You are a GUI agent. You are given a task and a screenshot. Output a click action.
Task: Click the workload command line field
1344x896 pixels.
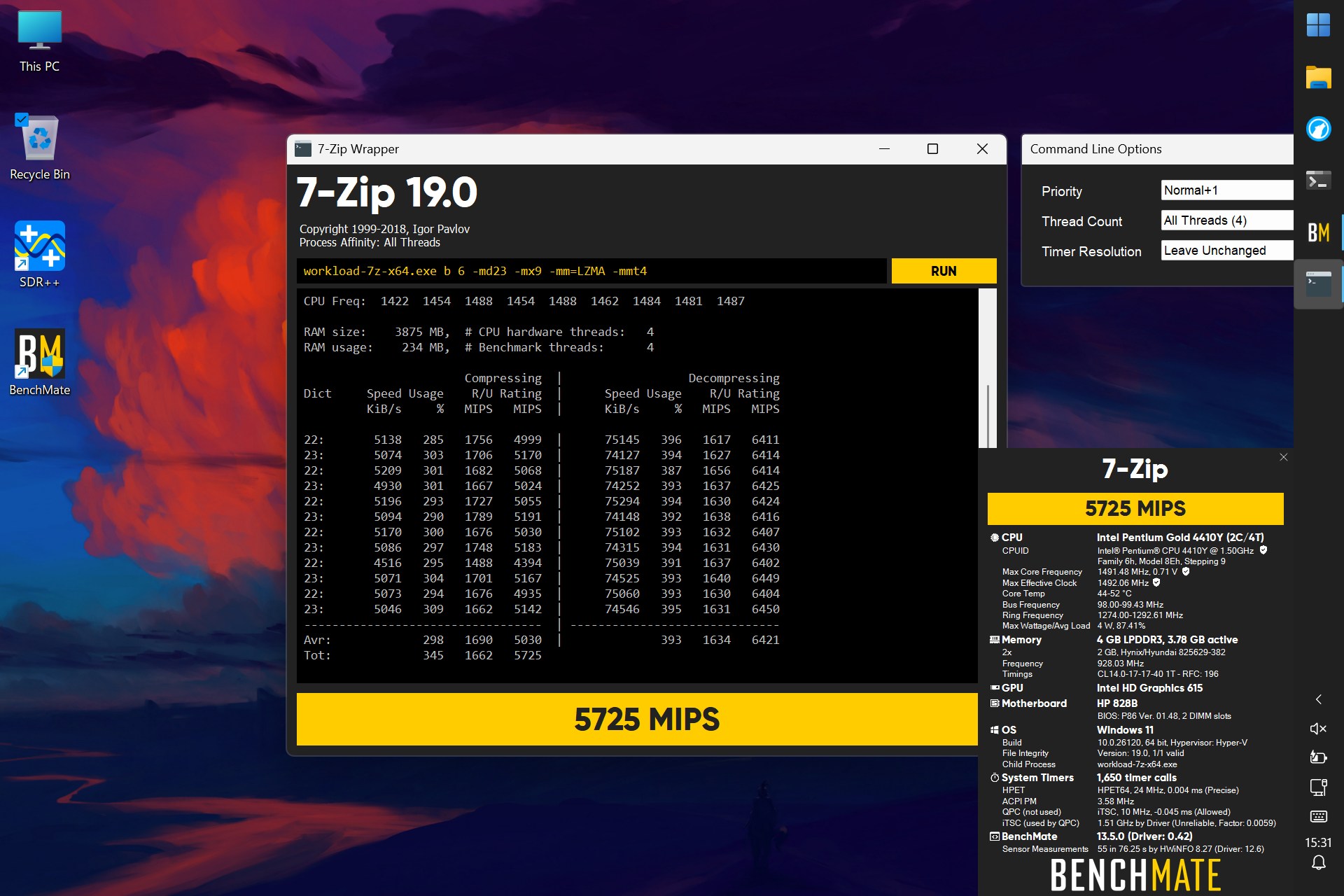[x=591, y=271]
